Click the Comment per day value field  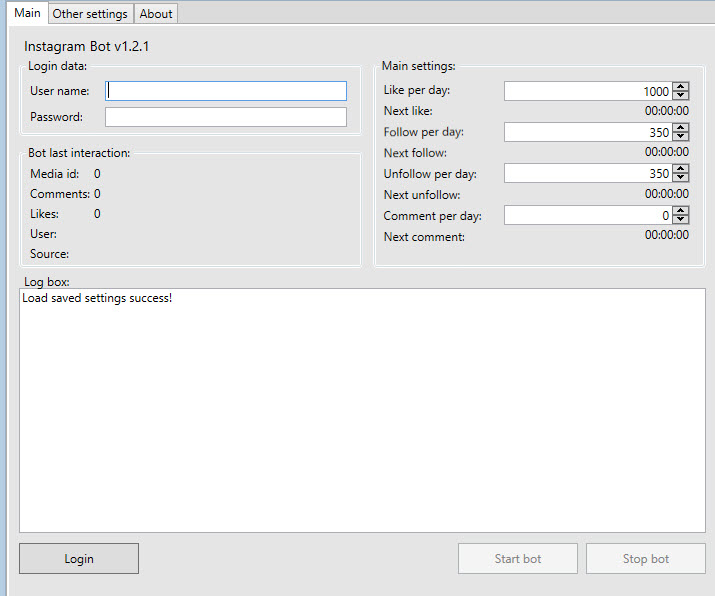click(588, 215)
